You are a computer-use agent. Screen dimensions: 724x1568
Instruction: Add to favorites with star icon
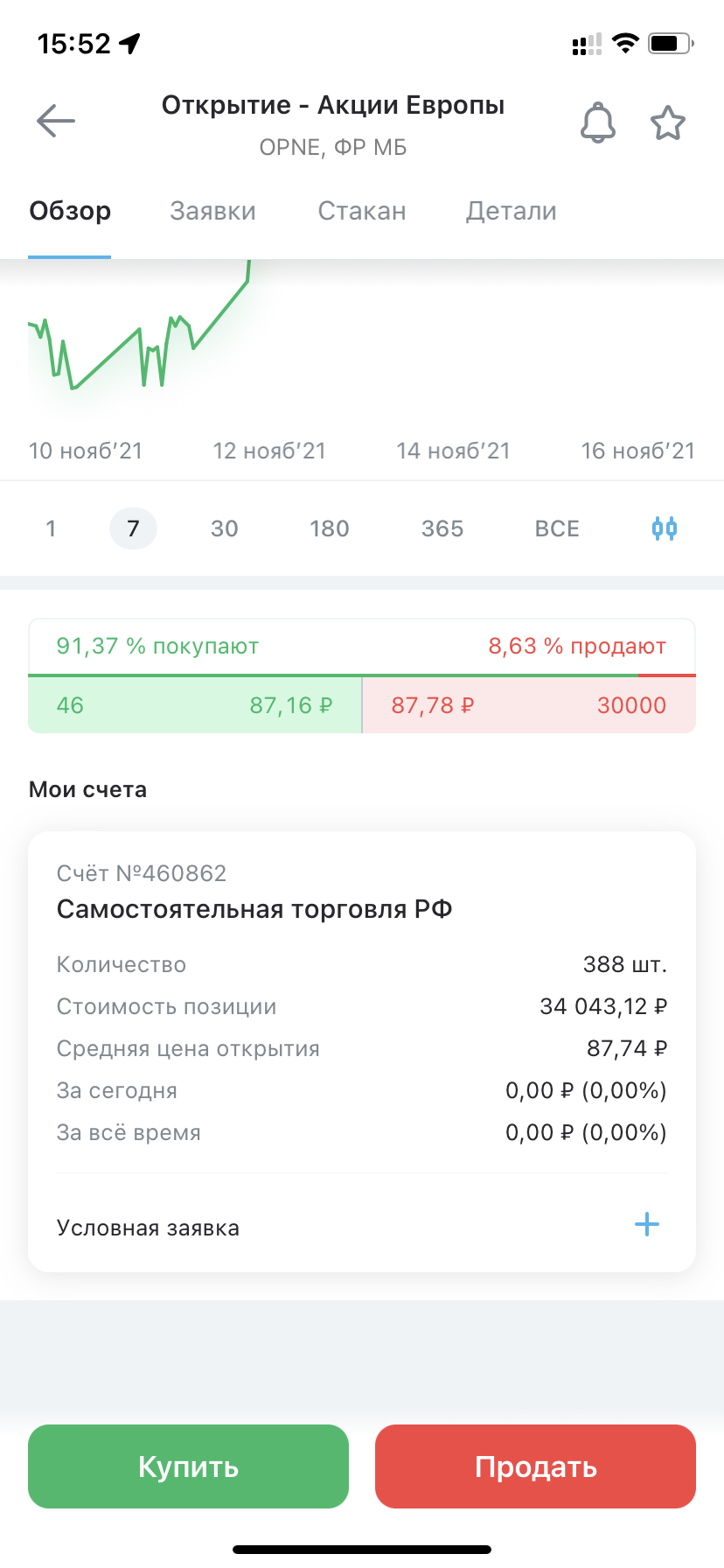pyautogui.click(x=668, y=122)
